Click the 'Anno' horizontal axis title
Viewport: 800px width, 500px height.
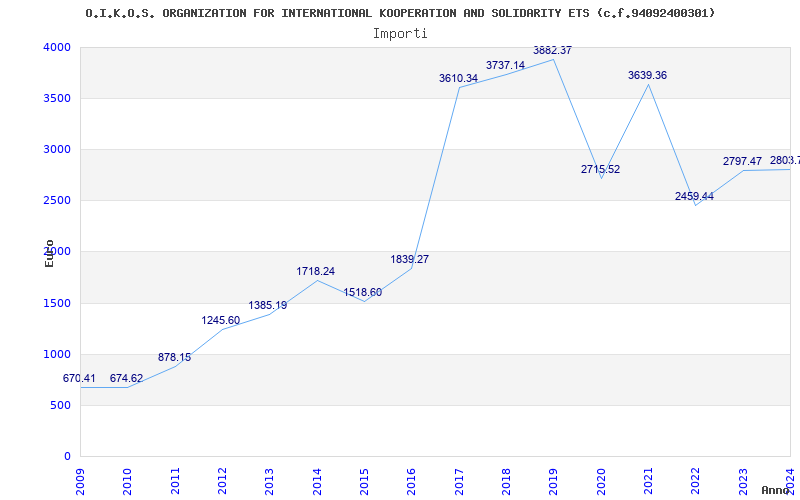(776, 490)
